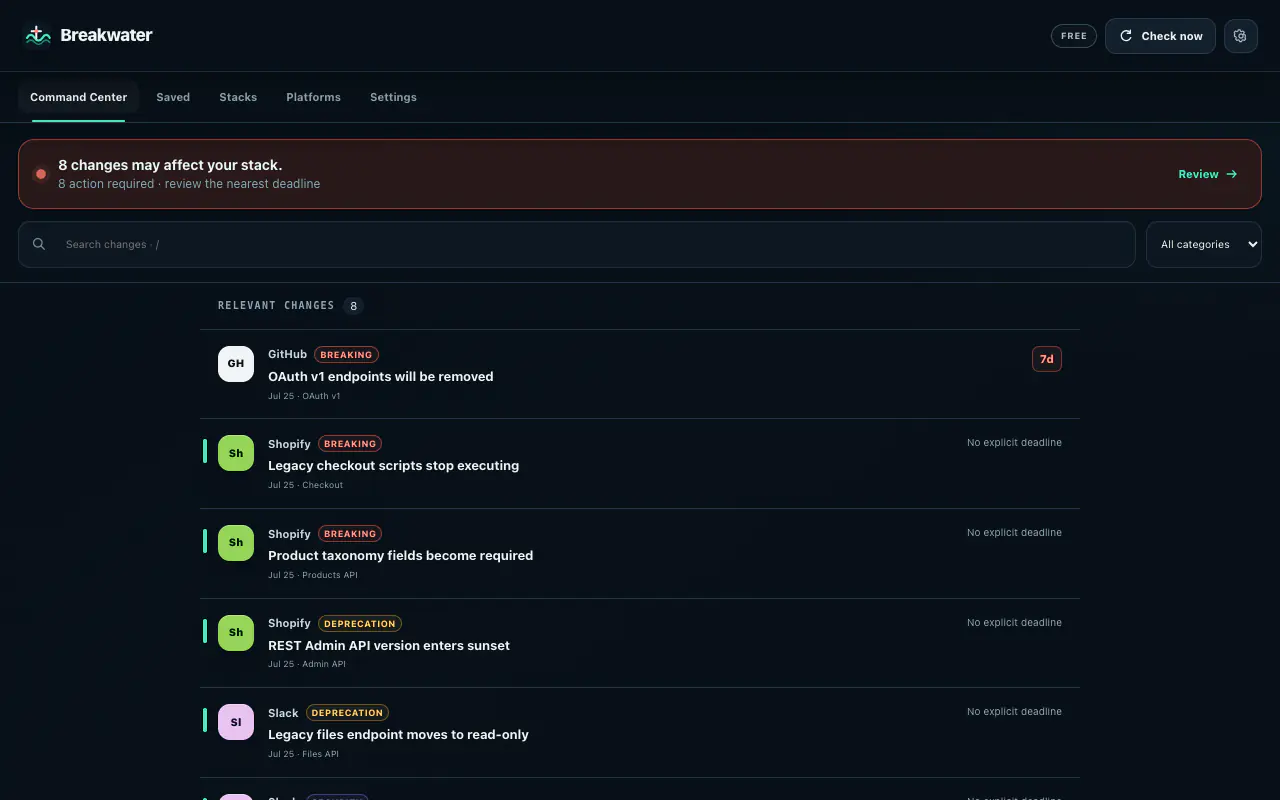Open Legacy checkout scripts stop executing

tap(393, 466)
